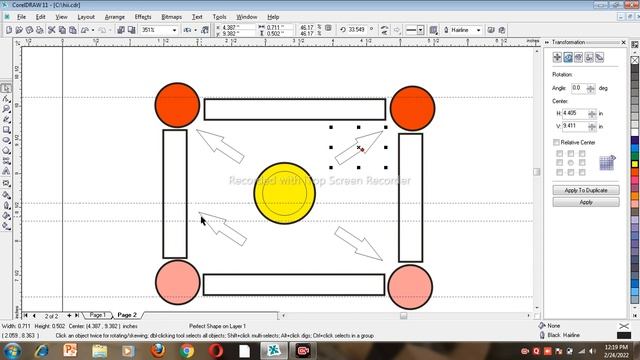Check the middle-right anchor point box

click(582, 163)
